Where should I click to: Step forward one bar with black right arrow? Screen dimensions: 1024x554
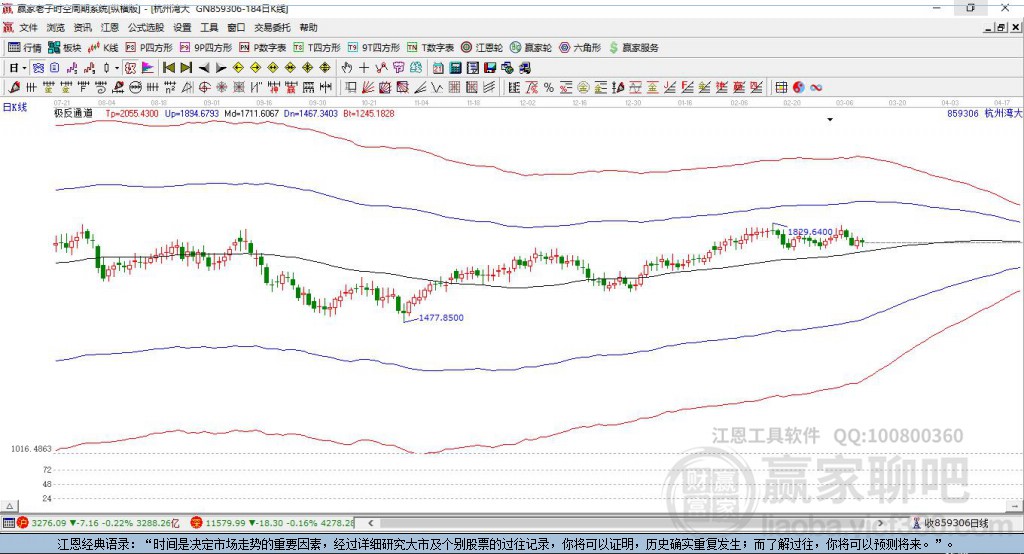(221, 68)
